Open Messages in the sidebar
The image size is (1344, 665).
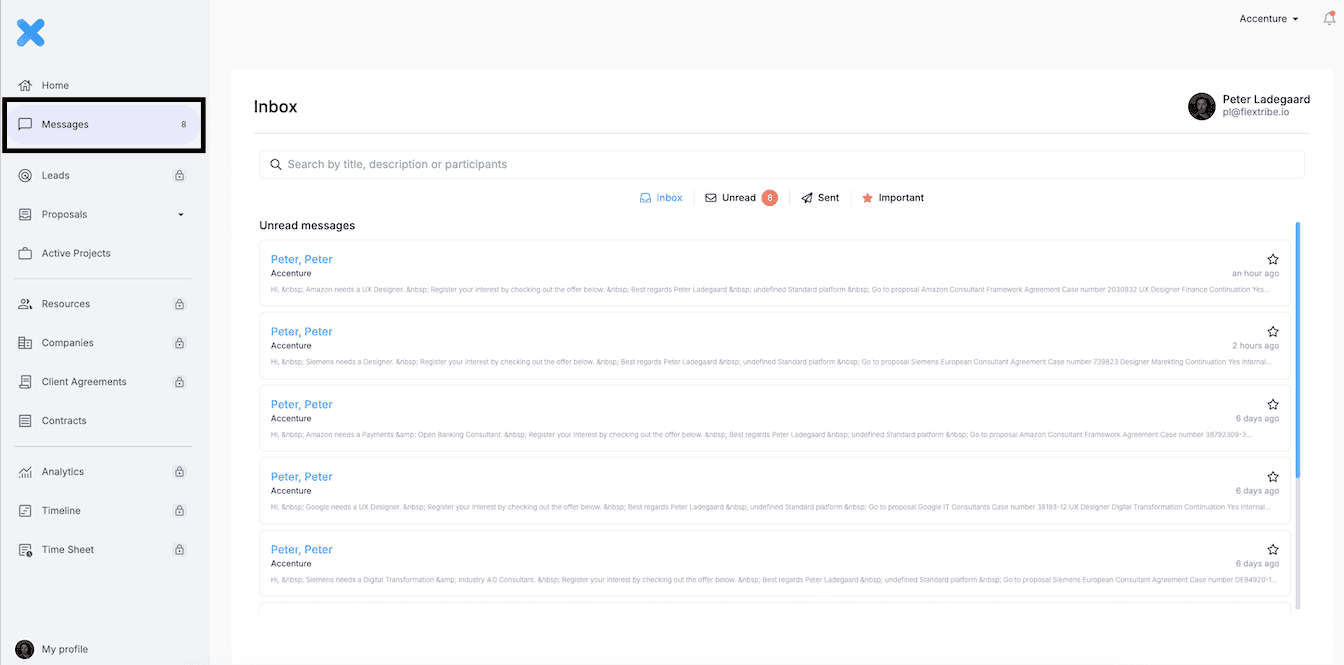pyautogui.click(x=104, y=124)
